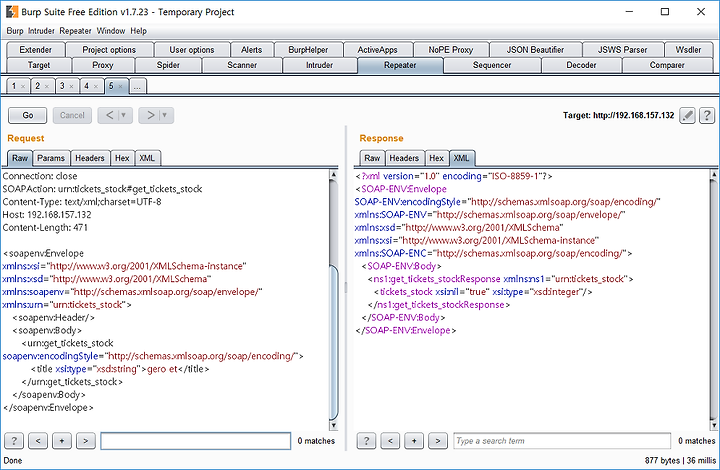Show the request Hex view
The width and height of the screenshot is (720, 470).
point(122,158)
